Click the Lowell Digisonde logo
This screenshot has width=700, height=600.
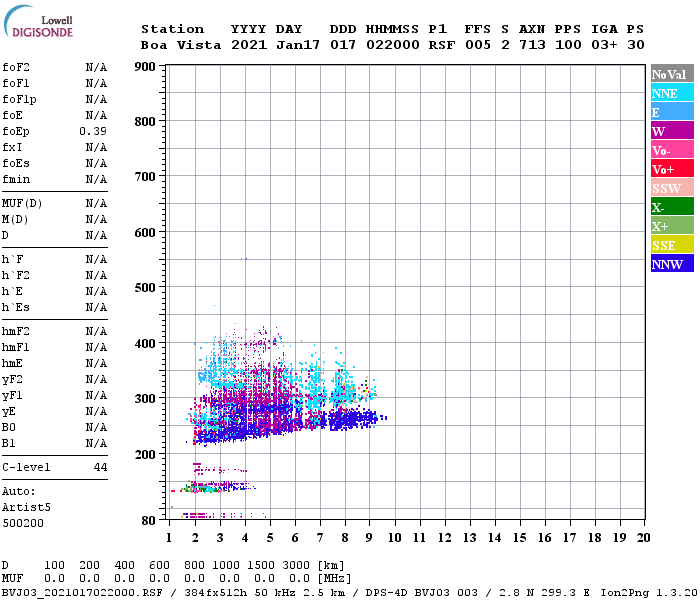[x=38, y=22]
